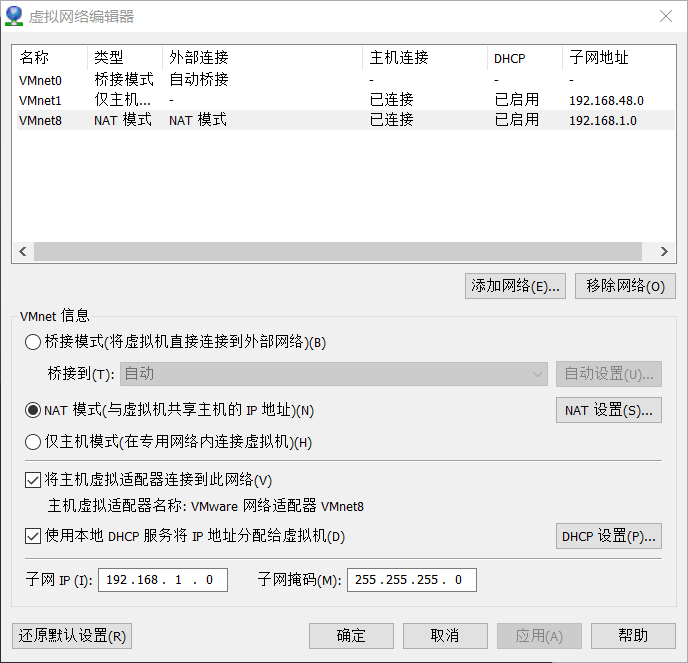Click the 子网 IP input field
The width and height of the screenshot is (688, 663).
163,580
